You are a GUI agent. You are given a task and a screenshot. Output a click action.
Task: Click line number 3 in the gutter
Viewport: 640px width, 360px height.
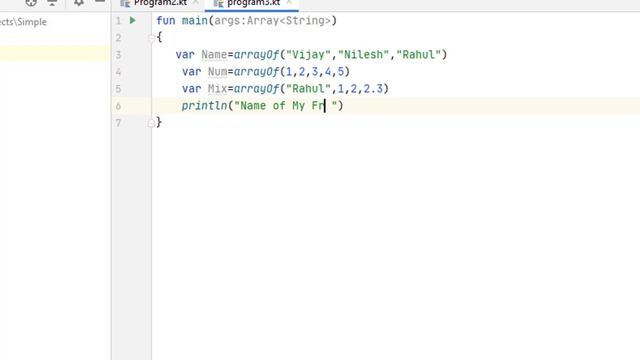coord(118,55)
